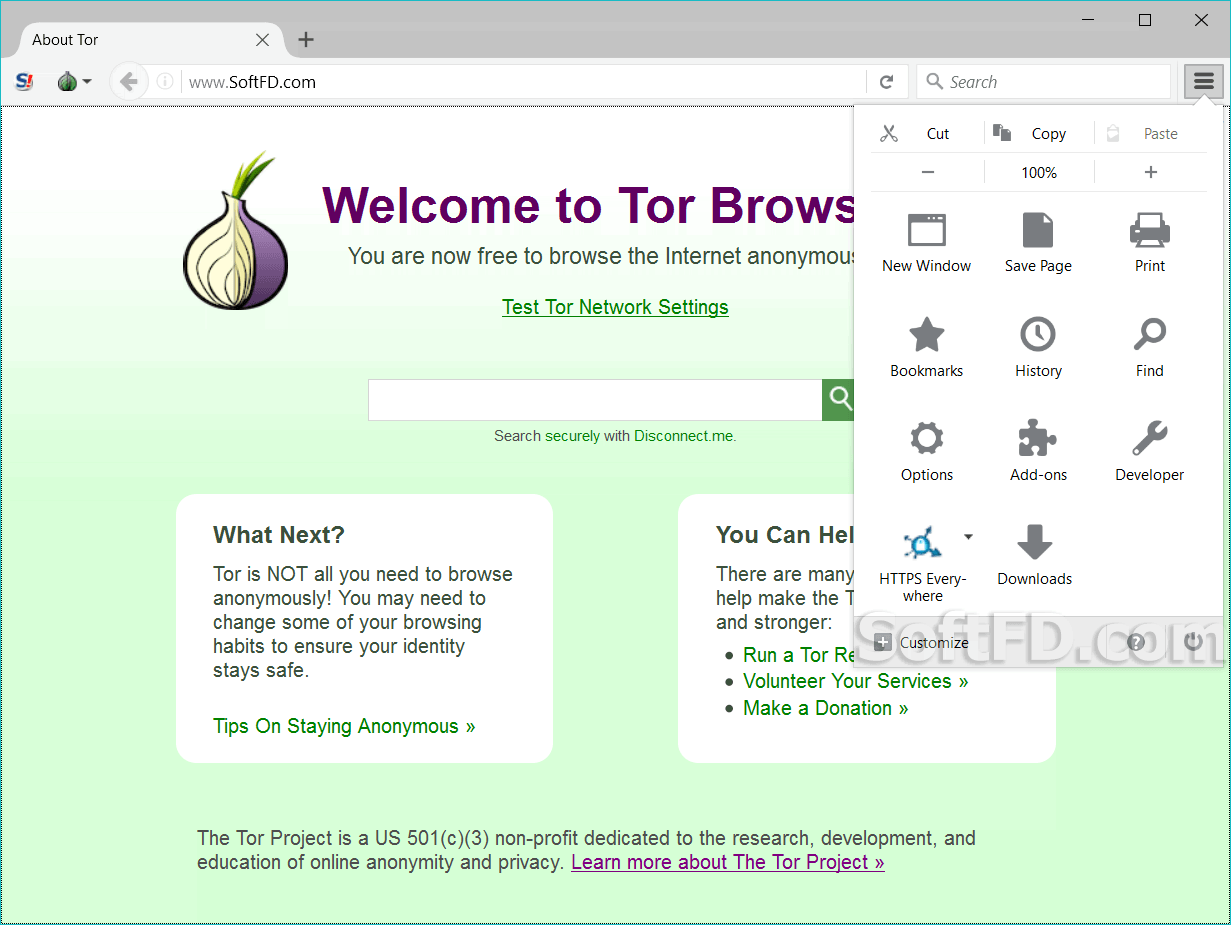Open Learn more about The Tor Project
Screen dimensions: 1231x925
click(x=728, y=862)
